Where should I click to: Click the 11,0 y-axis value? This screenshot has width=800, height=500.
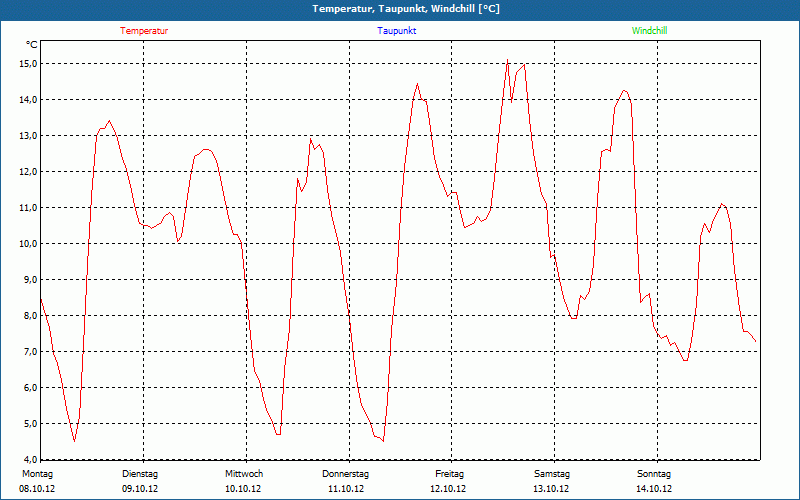click(28, 208)
